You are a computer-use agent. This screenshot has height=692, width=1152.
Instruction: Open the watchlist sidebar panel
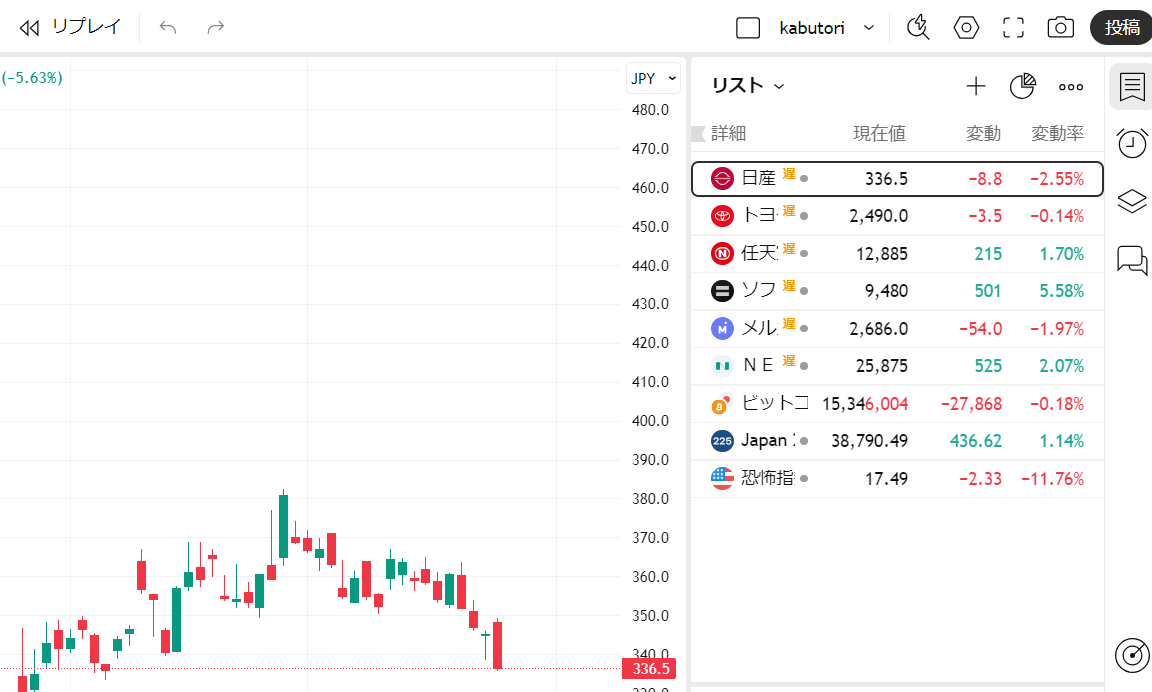(1131, 87)
